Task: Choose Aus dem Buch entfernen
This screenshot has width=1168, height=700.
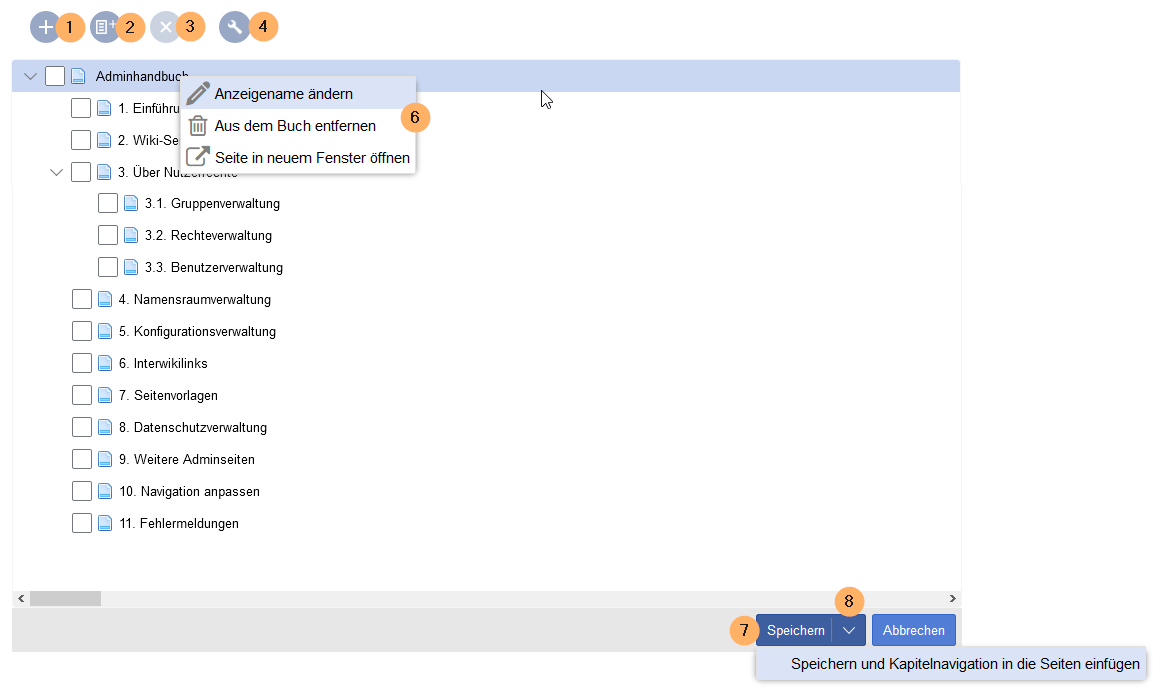Action: pos(295,126)
